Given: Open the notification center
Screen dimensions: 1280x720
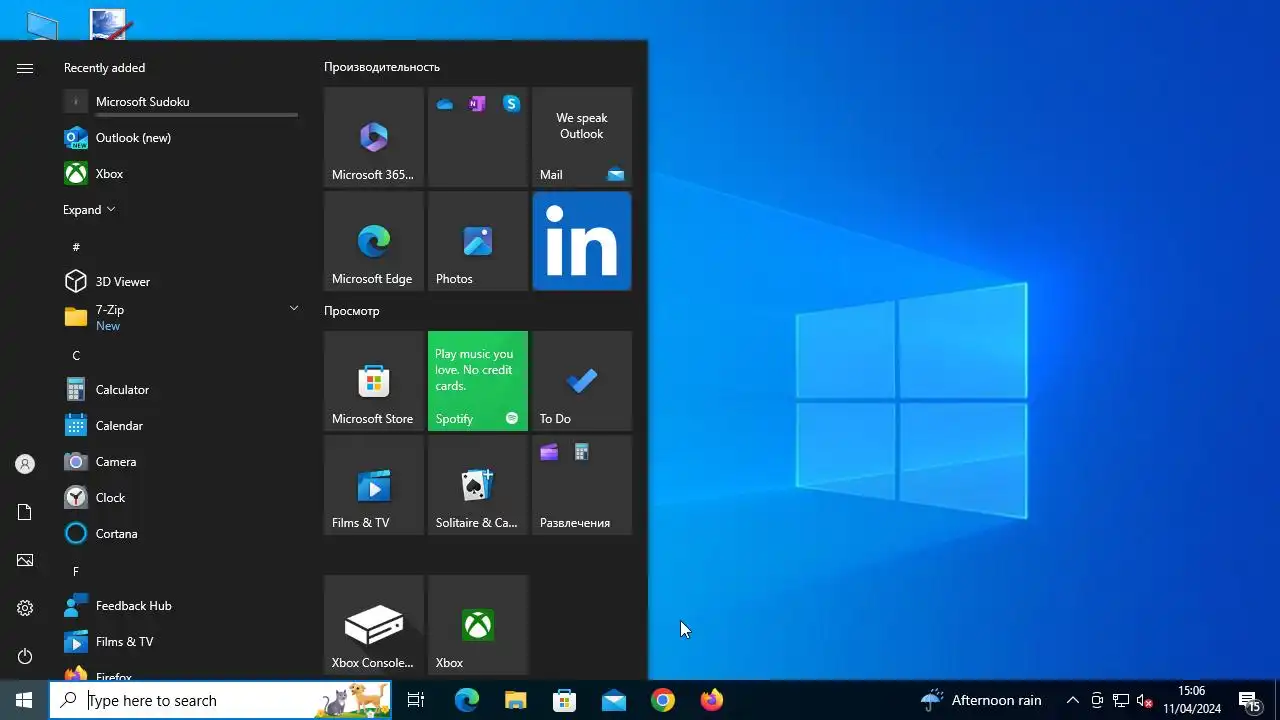Looking at the screenshot, I should tap(1250, 700).
